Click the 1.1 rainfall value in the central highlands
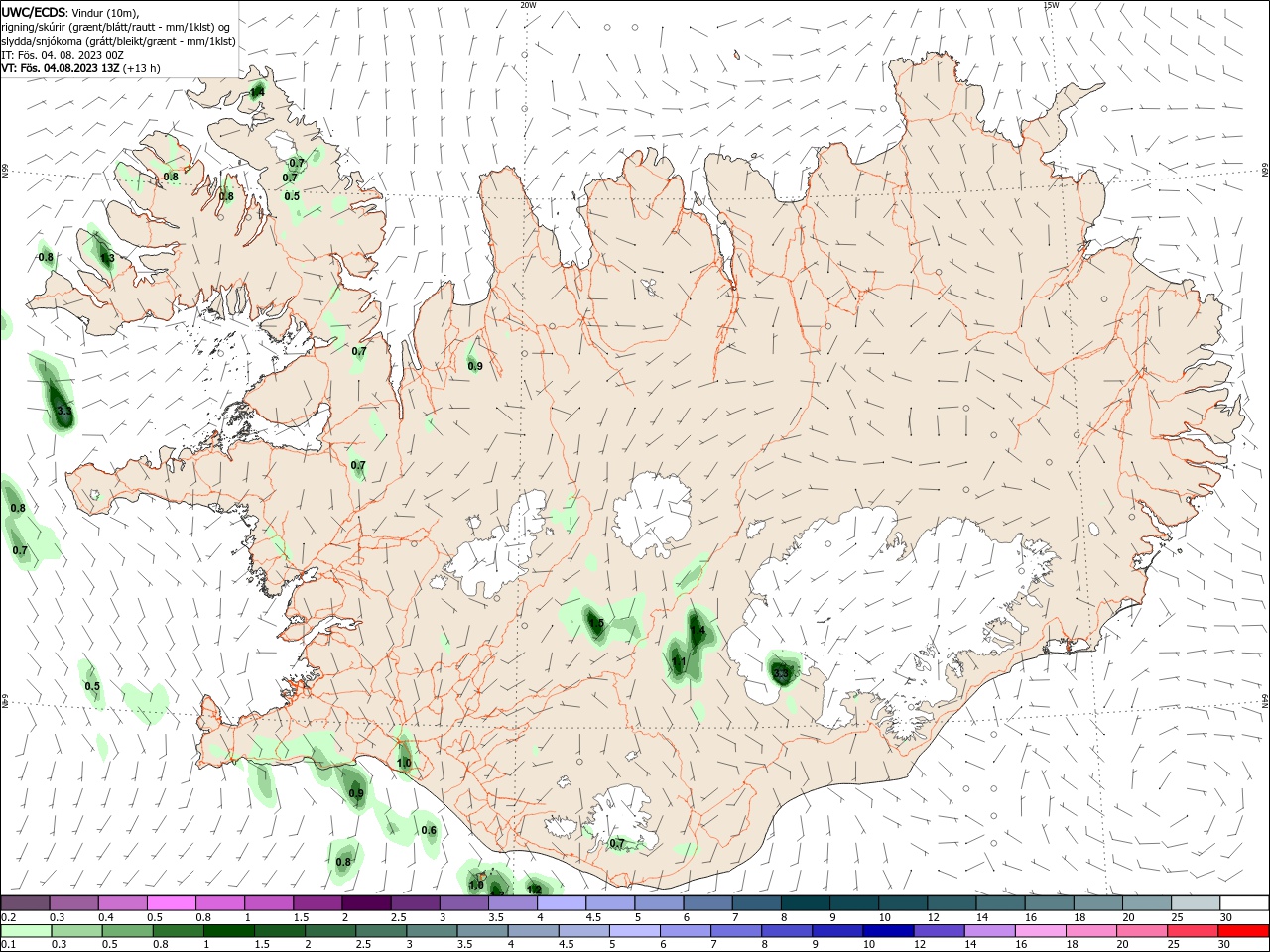 click(x=679, y=661)
